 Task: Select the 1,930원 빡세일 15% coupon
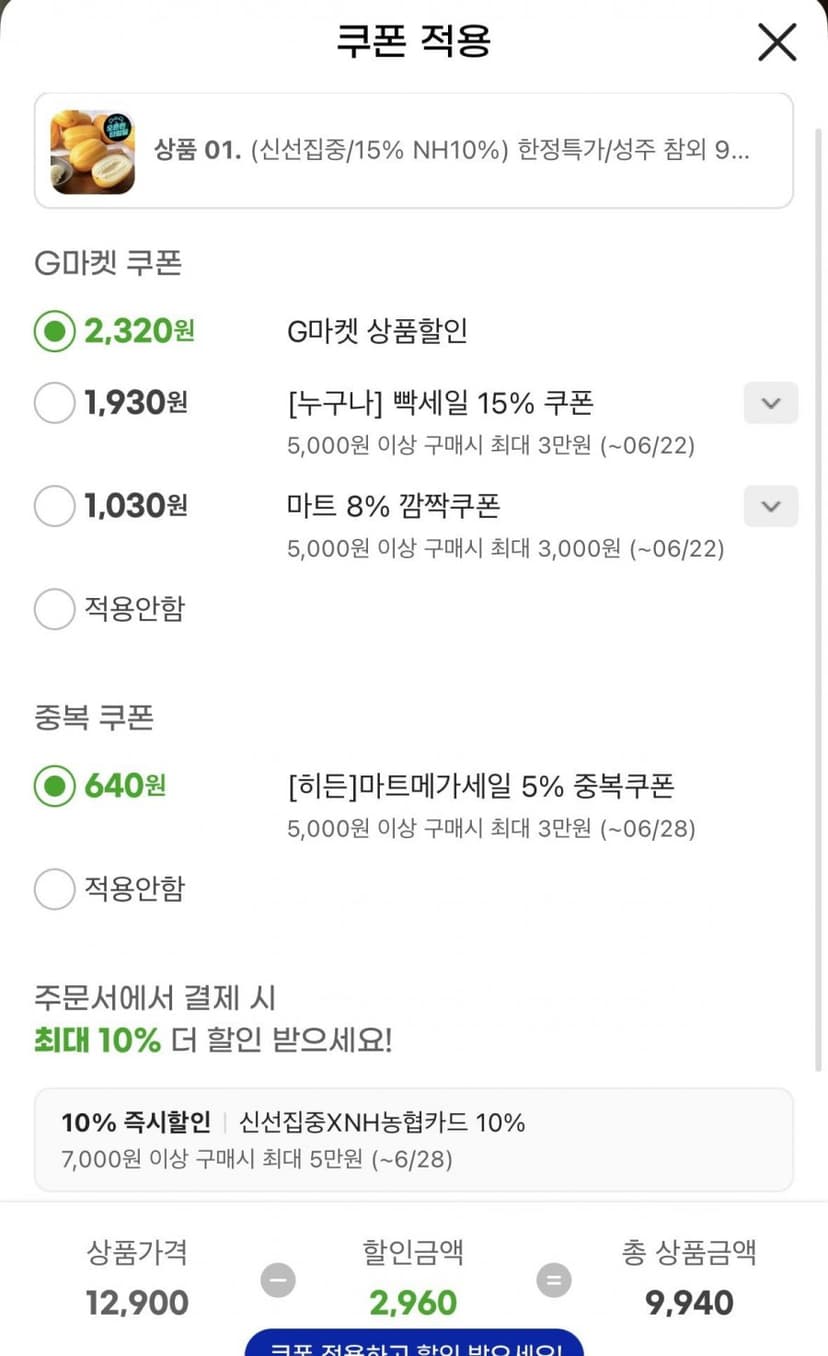[x=54, y=403]
